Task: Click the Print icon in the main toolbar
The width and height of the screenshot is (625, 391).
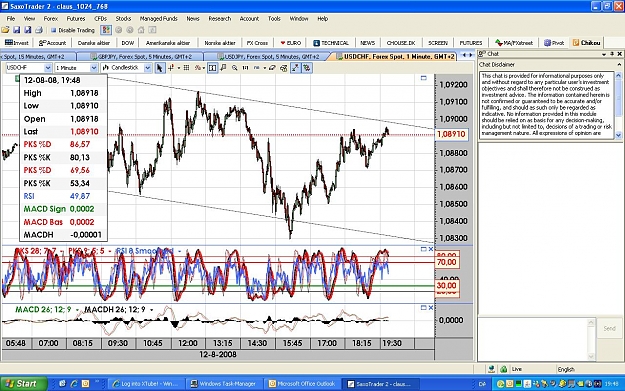Action: 39,30
